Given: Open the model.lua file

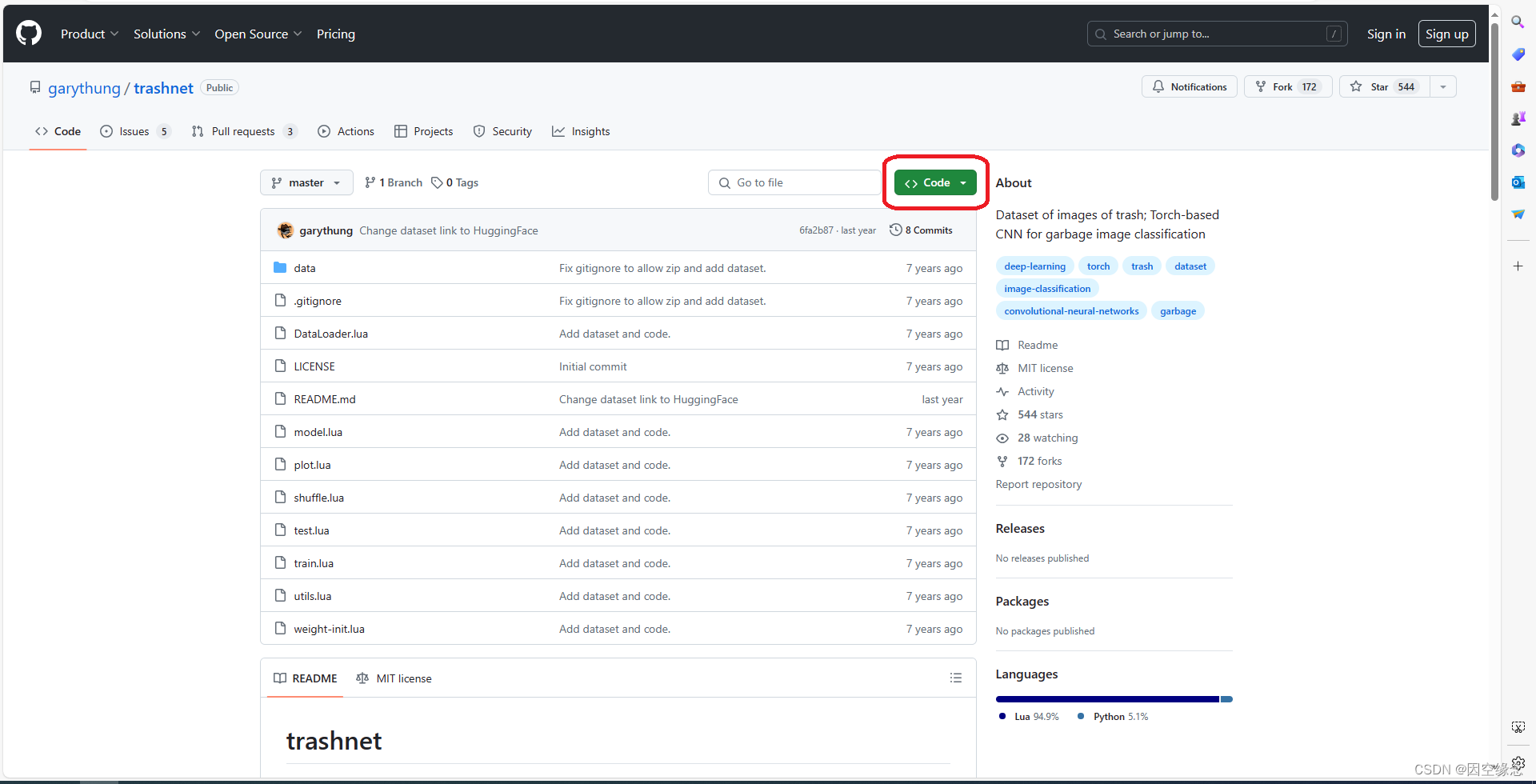Looking at the screenshot, I should tap(318, 432).
